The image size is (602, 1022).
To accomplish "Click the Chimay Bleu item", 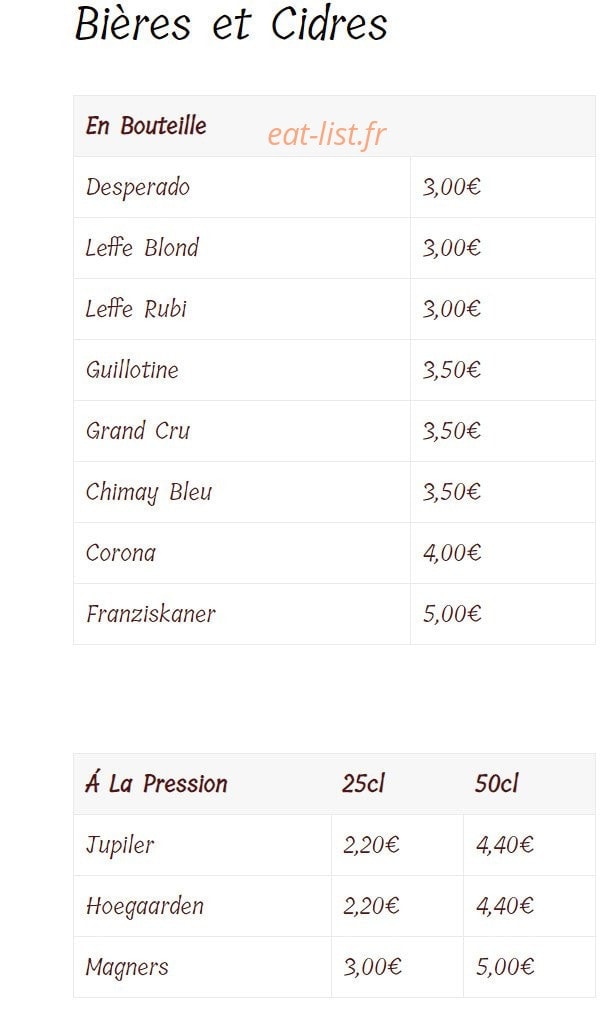I will [x=149, y=493].
